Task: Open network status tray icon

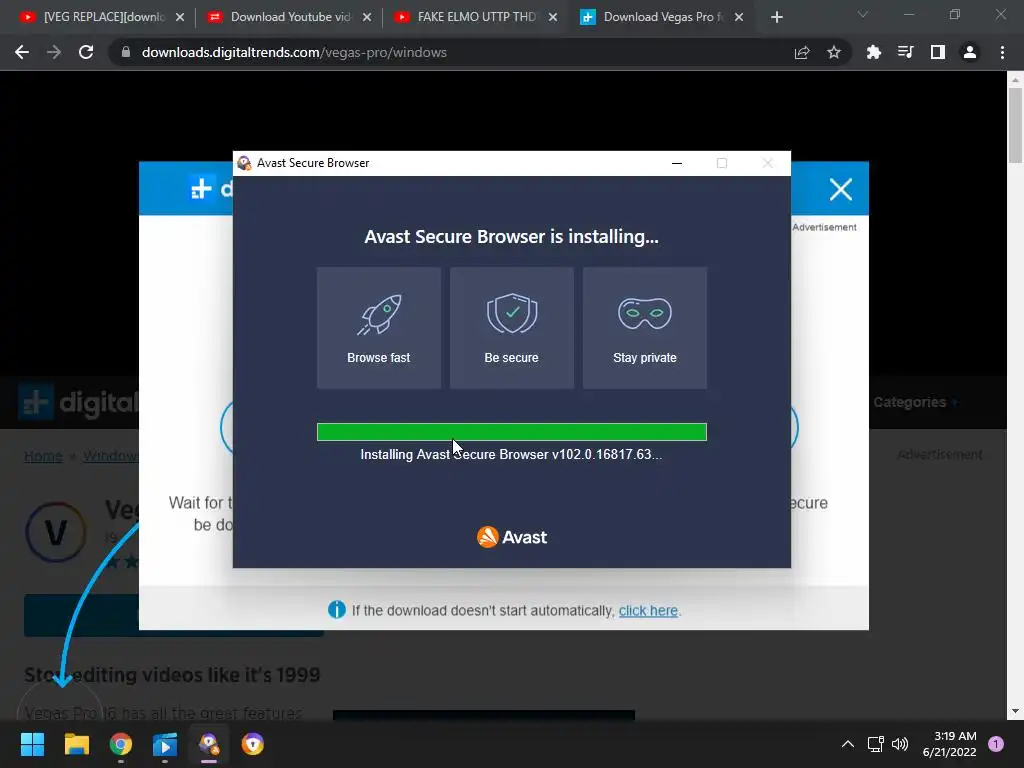Action: (875, 744)
